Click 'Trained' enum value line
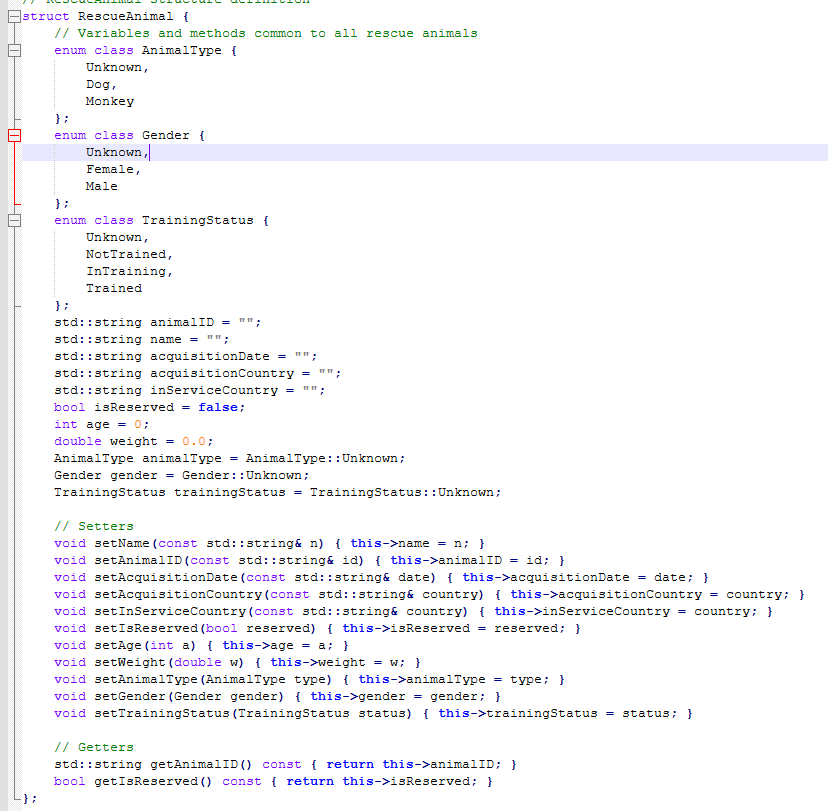 point(114,288)
